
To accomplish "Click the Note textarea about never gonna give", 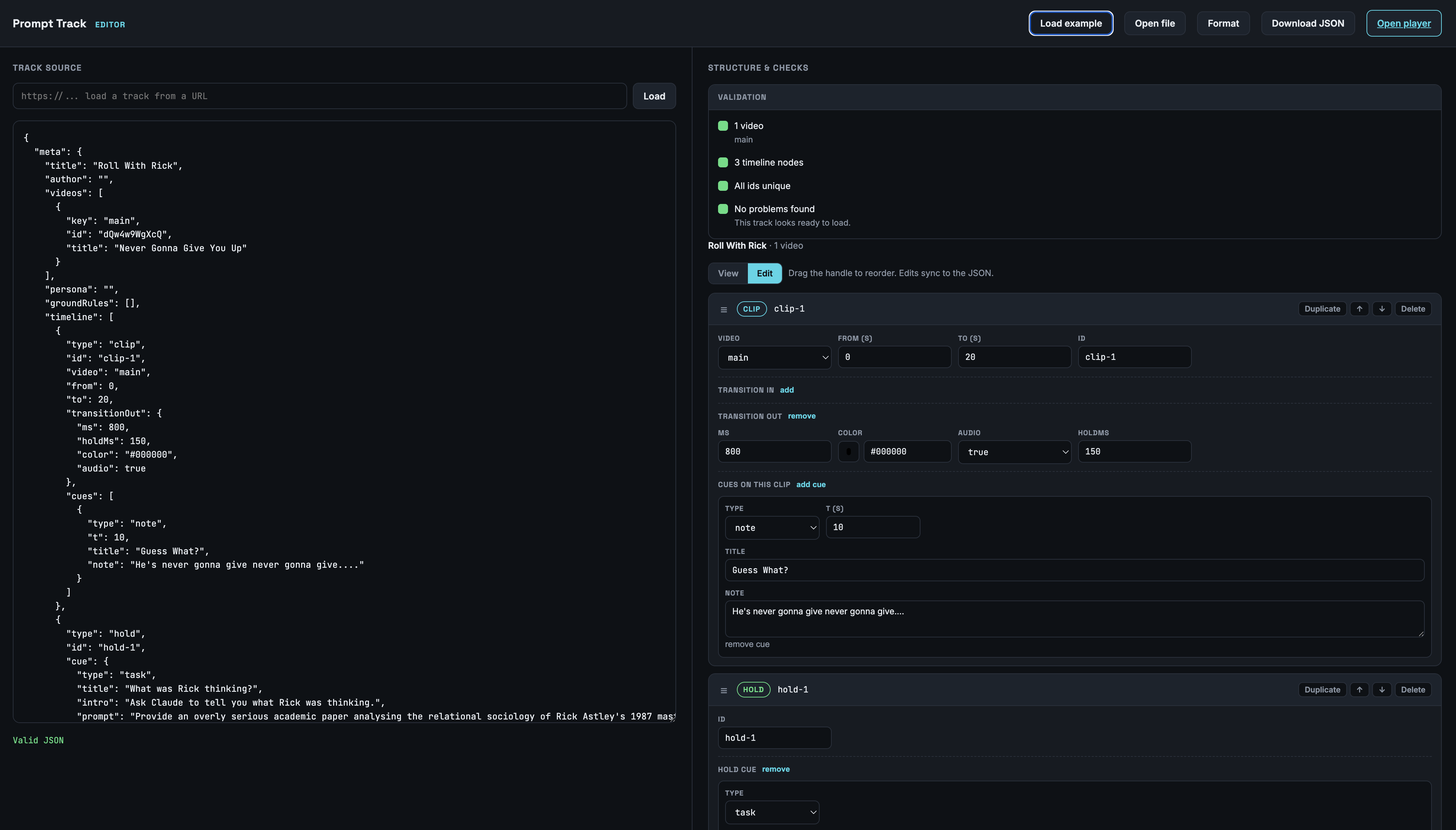I will 1074,619.
